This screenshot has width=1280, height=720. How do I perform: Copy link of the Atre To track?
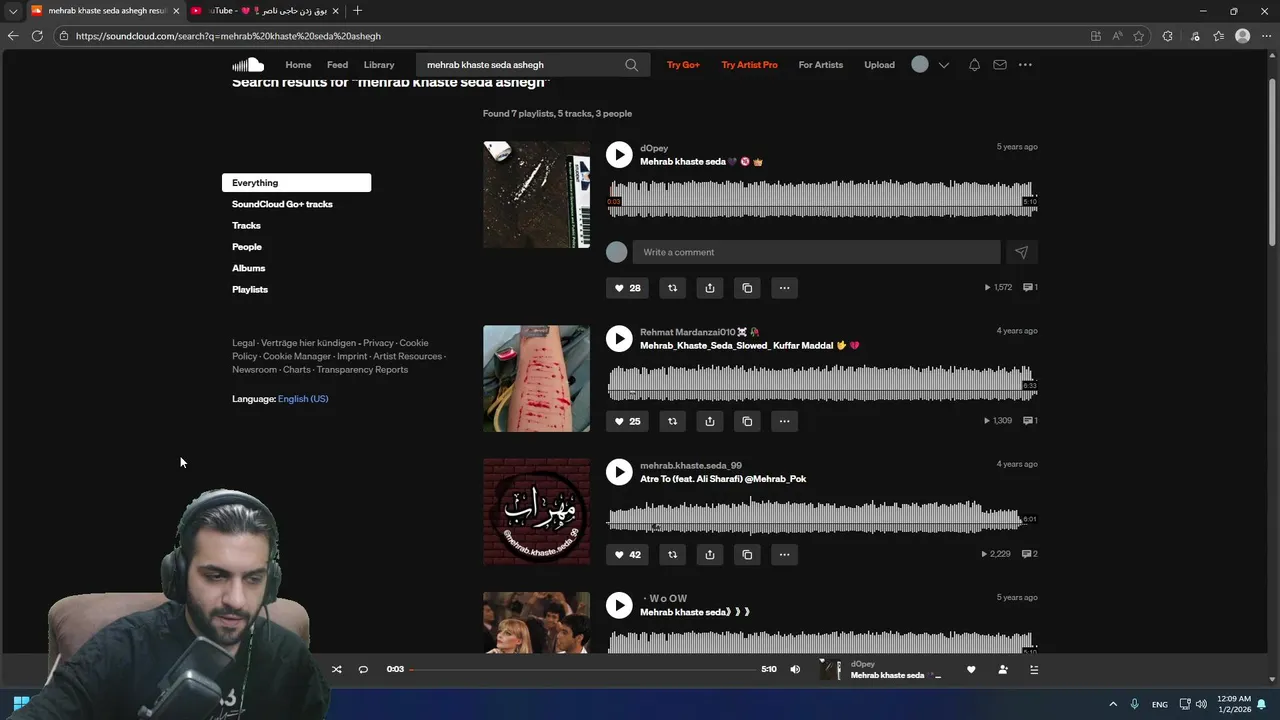coord(747,554)
